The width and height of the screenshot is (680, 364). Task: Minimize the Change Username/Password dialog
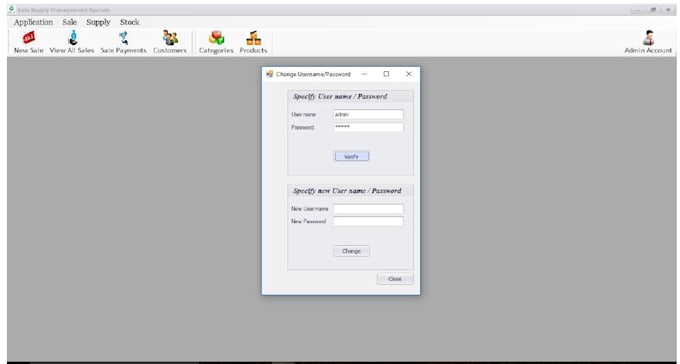[364, 74]
